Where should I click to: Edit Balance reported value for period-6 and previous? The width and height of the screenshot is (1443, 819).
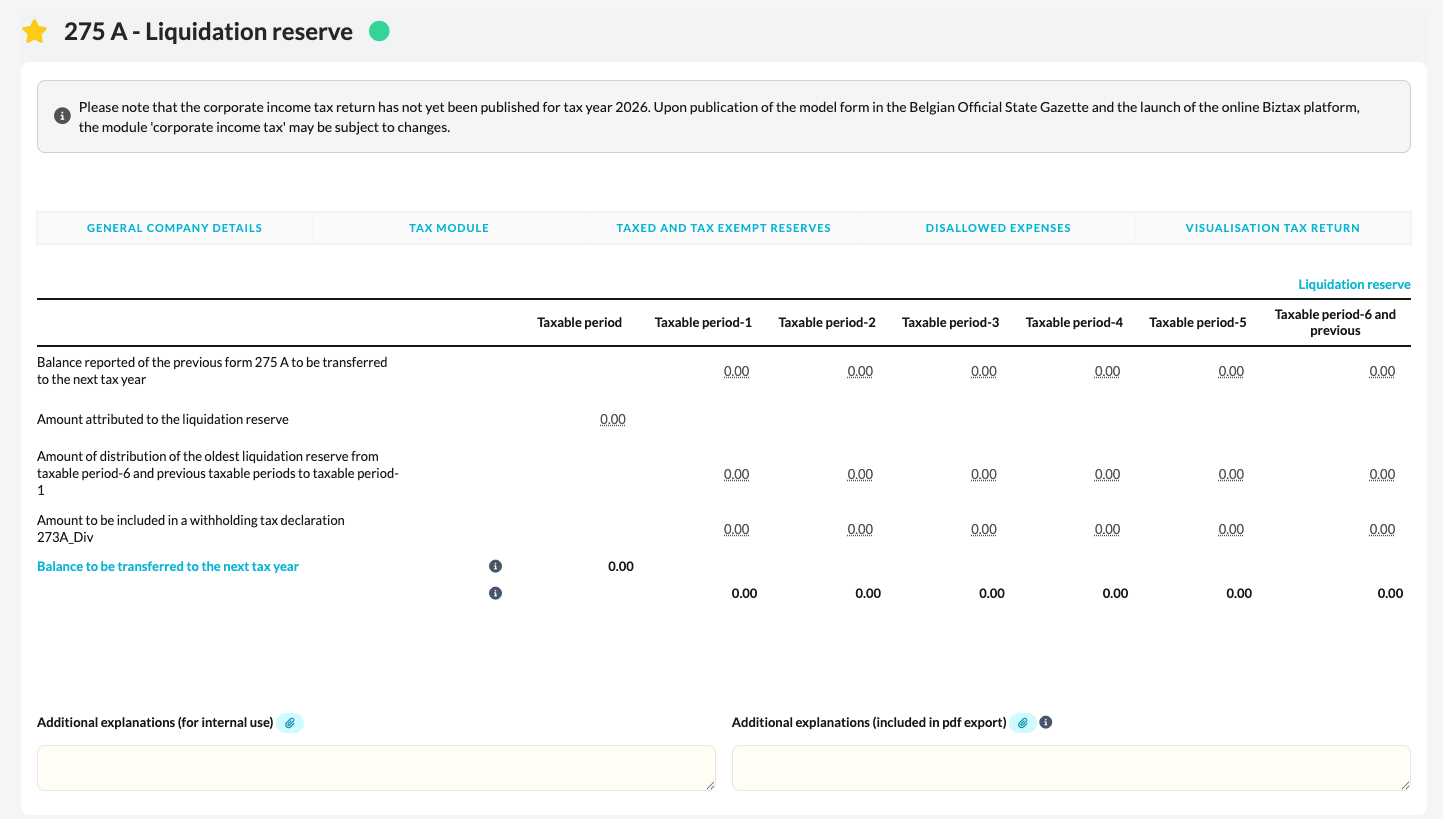tap(1382, 371)
